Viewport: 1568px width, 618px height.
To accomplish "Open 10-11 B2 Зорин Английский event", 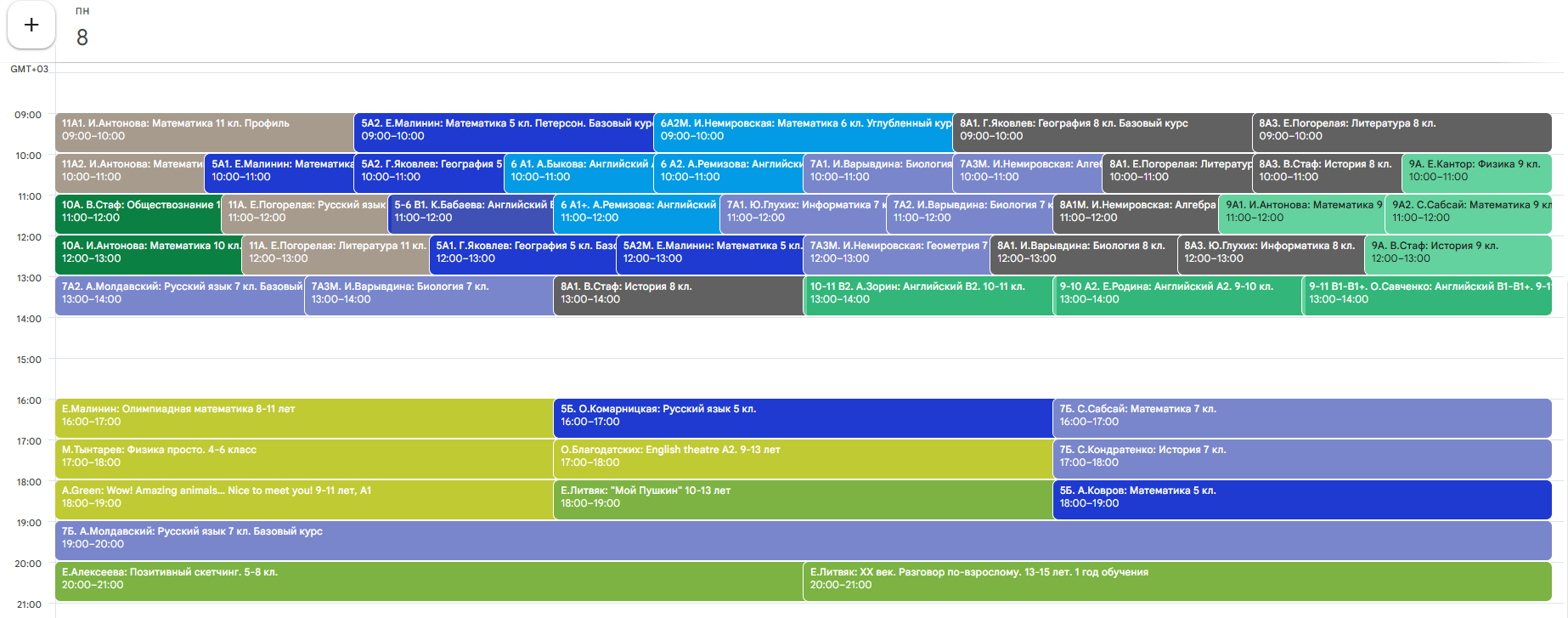I will click(x=928, y=294).
